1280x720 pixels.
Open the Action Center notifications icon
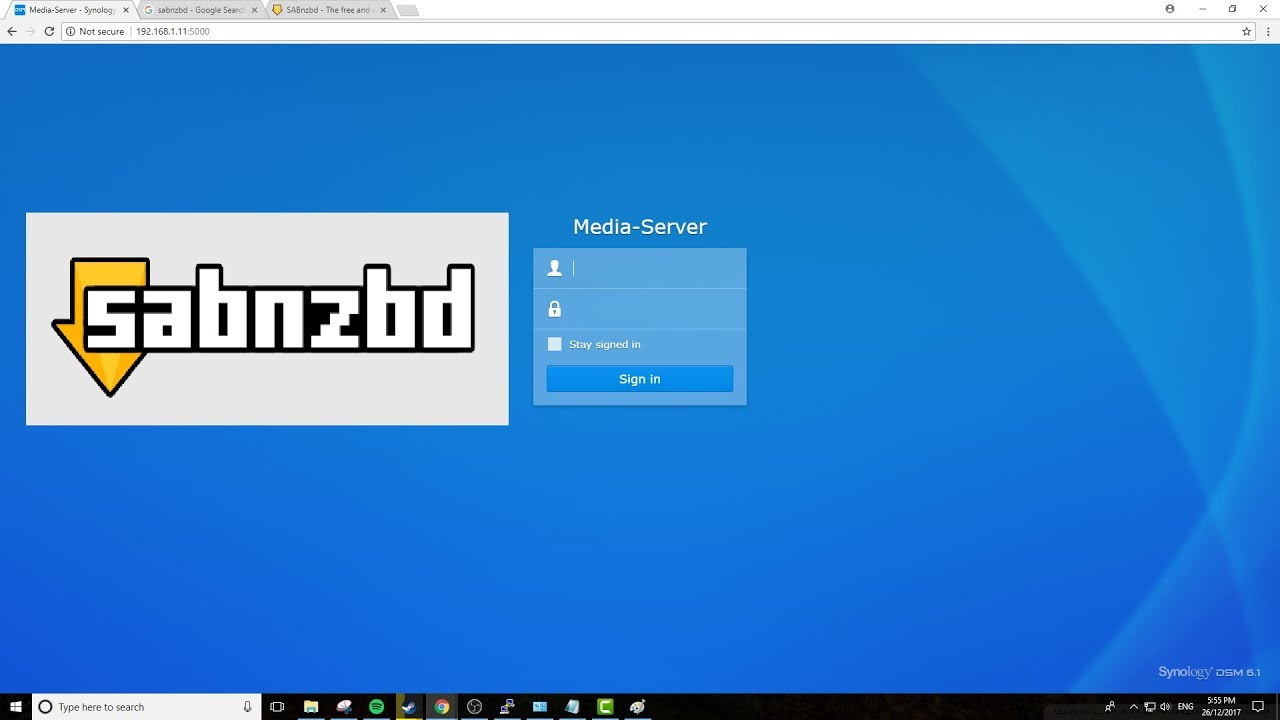pos(1258,707)
